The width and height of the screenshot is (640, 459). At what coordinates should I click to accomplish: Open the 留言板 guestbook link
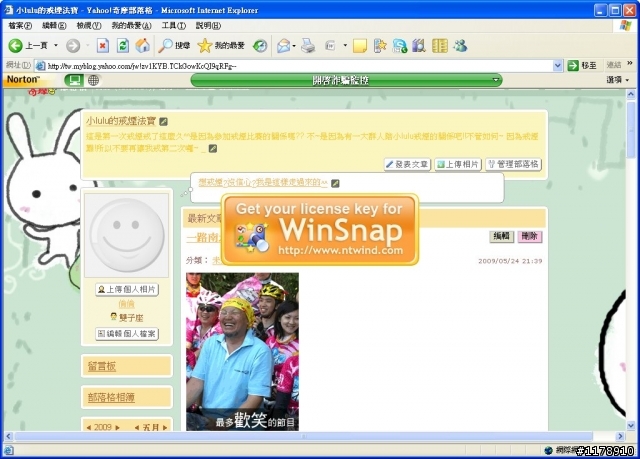(102, 366)
